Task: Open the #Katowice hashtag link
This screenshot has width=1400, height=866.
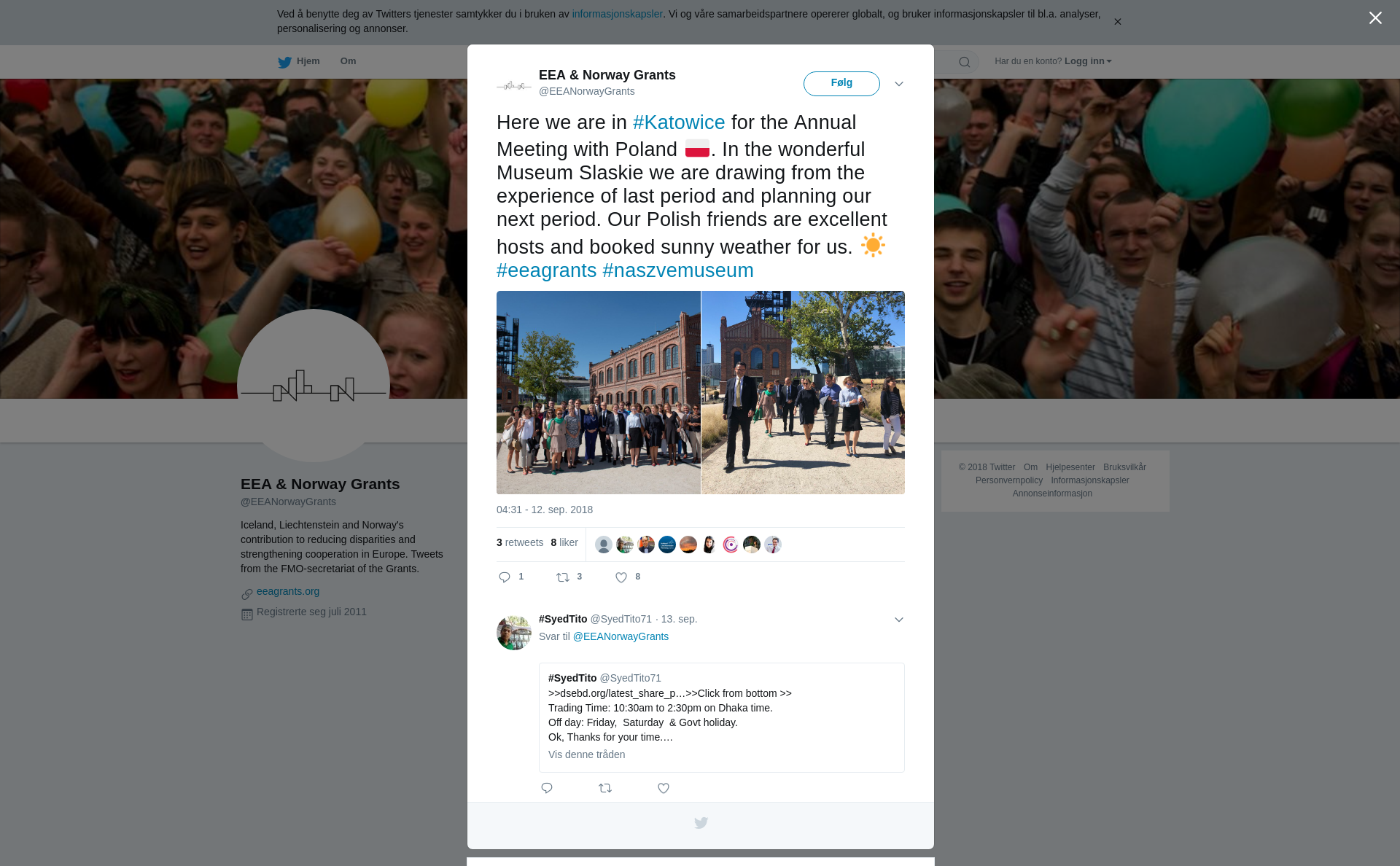Action: click(x=679, y=122)
